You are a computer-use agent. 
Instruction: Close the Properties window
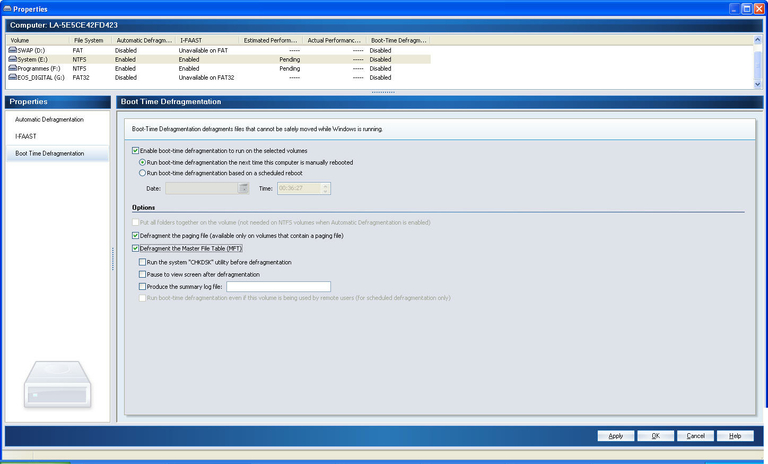[759, 9]
